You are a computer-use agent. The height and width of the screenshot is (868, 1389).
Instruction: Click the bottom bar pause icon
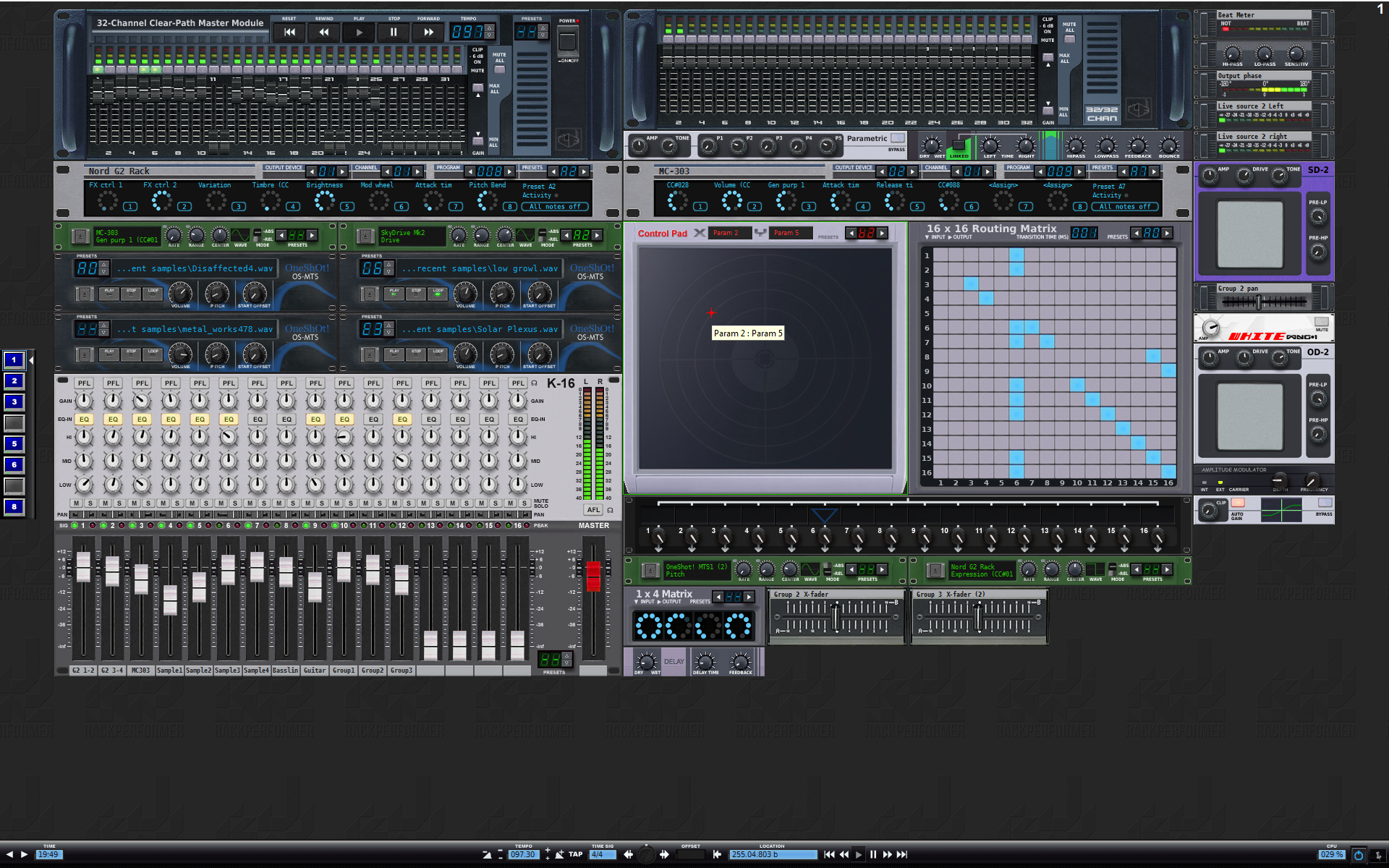pos(873,854)
